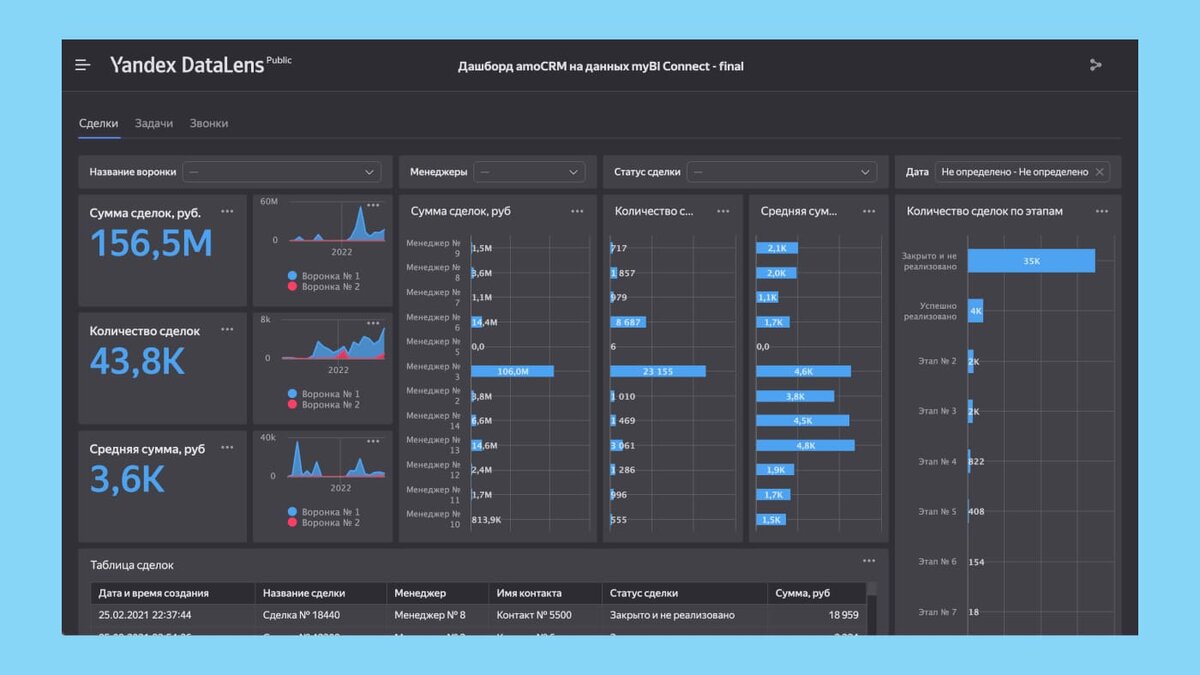Open three-dot menu of Количество сделок indicator
Viewport: 1200px width, 675px height.
(x=227, y=329)
